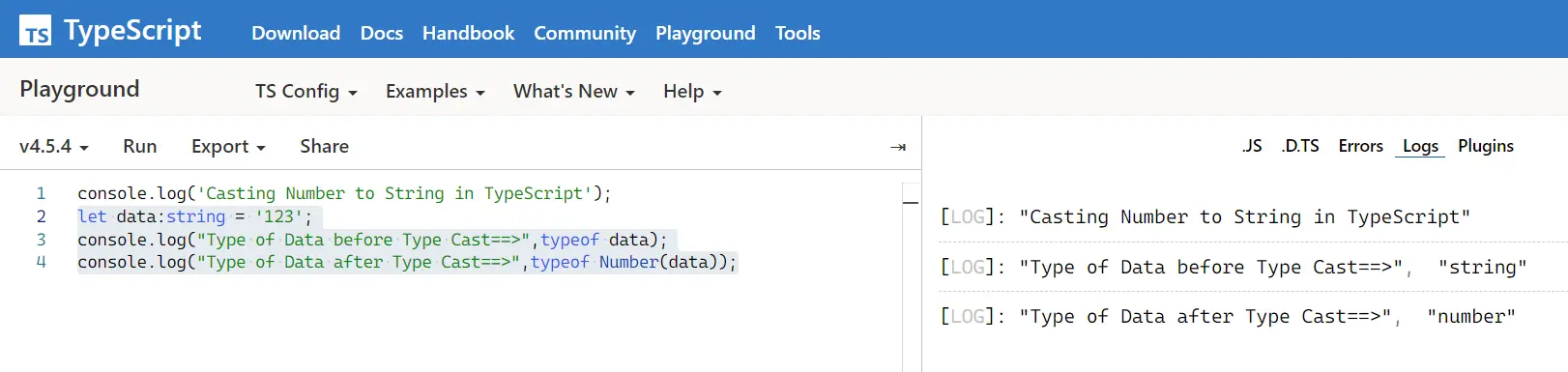Click the 'typeof Number(data)' code line
The height and width of the screenshot is (372, 1568).
(x=407, y=262)
